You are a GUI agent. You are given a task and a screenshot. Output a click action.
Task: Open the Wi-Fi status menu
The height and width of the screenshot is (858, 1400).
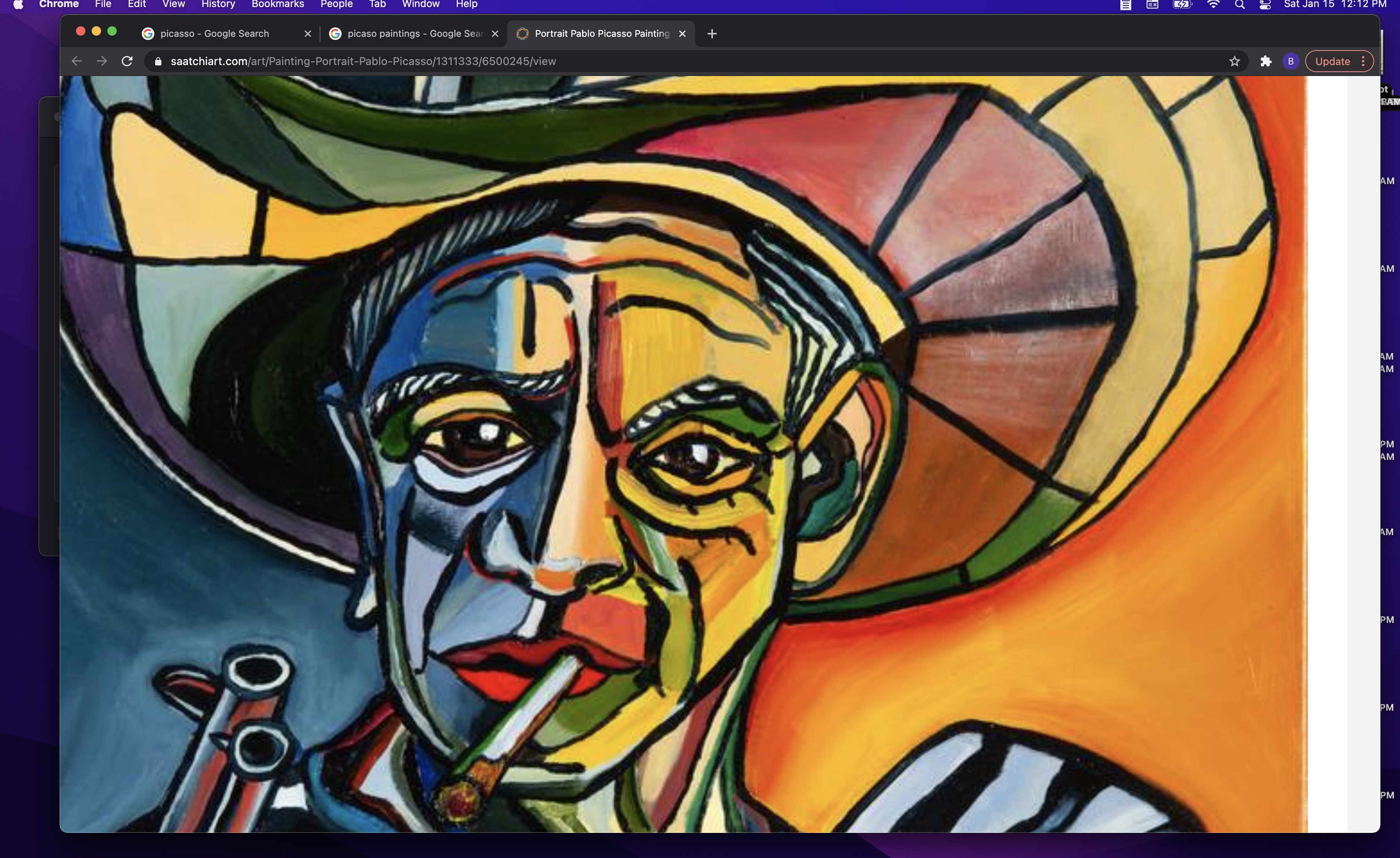click(x=1213, y=5)
